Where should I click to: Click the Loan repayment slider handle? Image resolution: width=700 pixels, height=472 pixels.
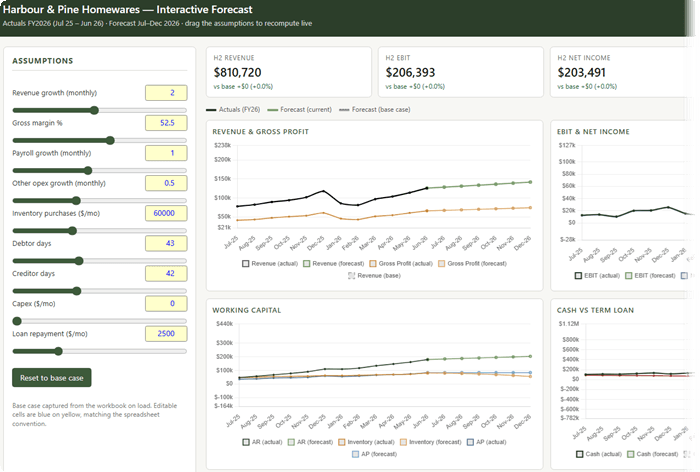[58, 351]
